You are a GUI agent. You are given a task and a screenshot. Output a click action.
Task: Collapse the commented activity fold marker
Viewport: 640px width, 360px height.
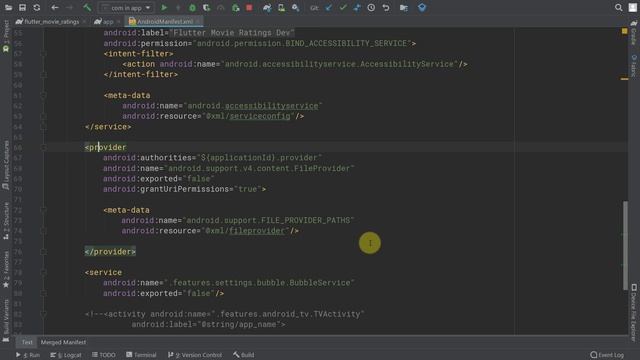pyautogui.click(x=43, y=314)
